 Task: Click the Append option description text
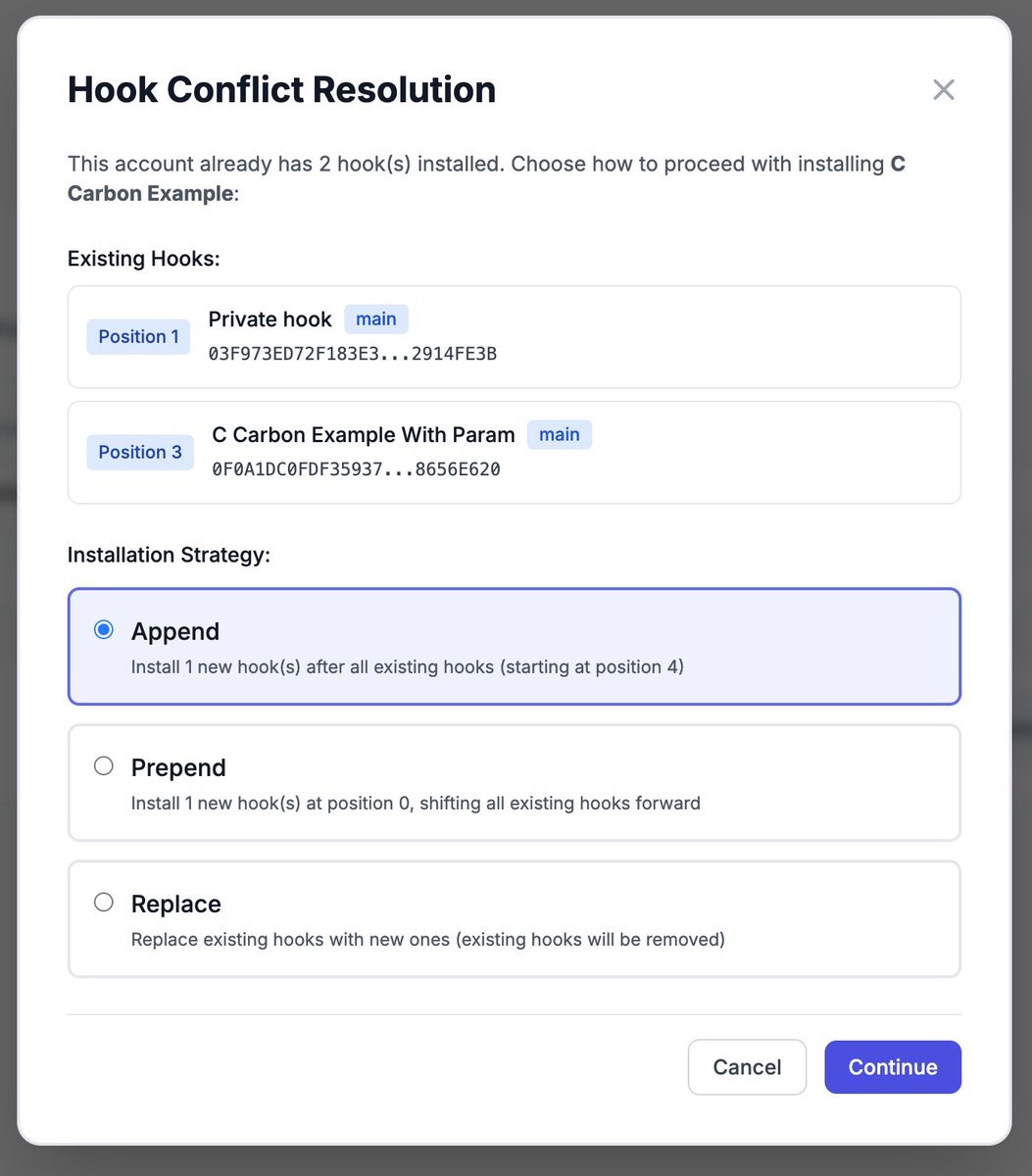tap(408, 667)
